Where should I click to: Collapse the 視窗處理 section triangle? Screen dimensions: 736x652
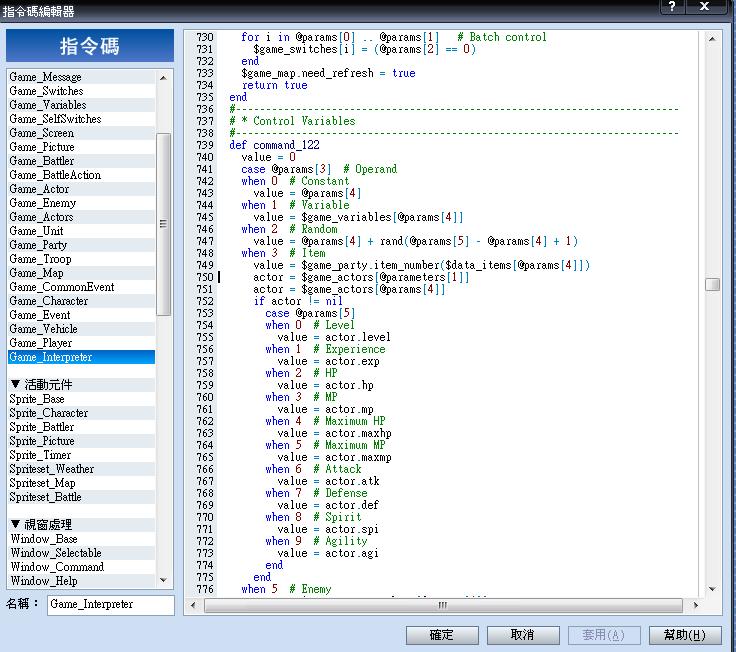click(15, 524)
